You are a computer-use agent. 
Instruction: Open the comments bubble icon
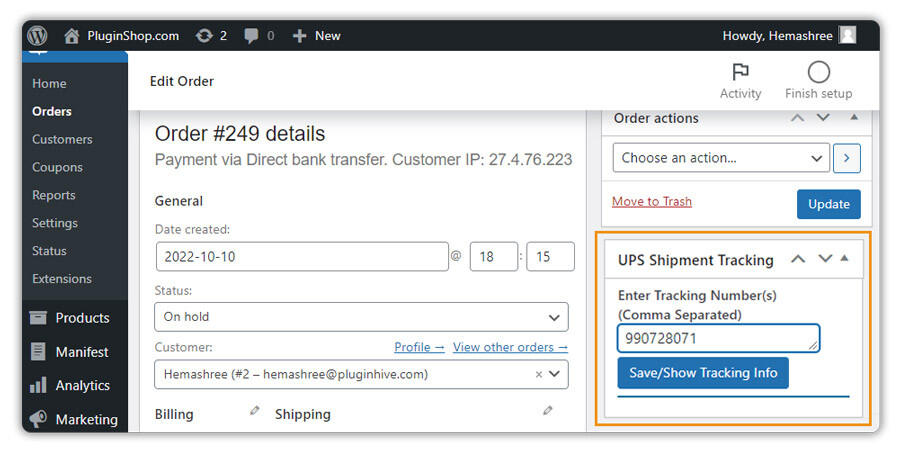pos(251,36)
